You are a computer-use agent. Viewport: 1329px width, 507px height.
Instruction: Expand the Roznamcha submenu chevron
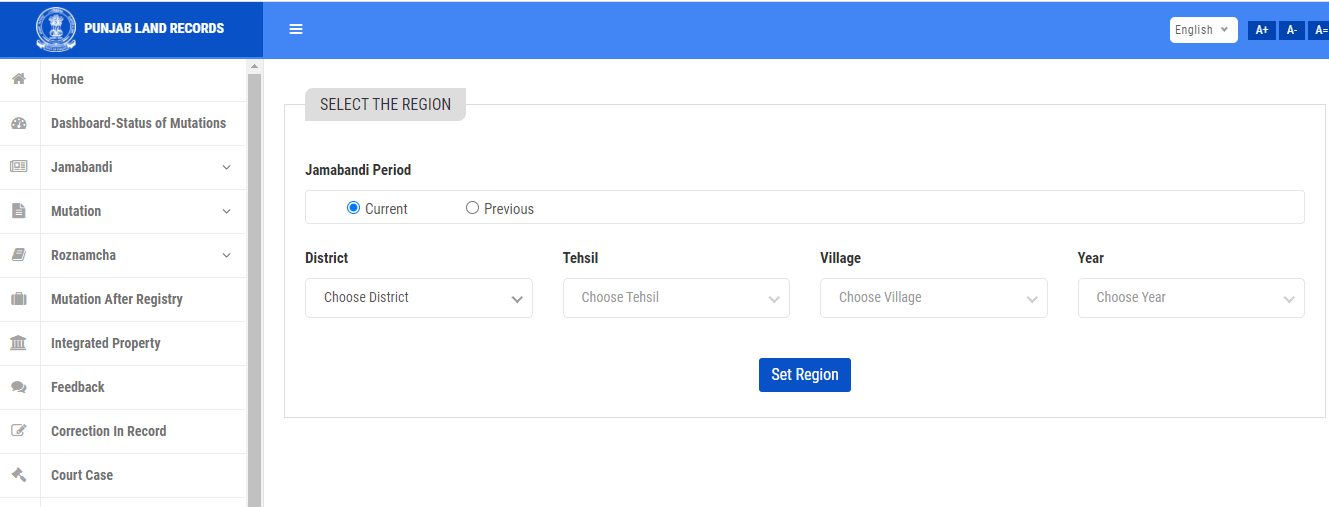coord(226,255)
